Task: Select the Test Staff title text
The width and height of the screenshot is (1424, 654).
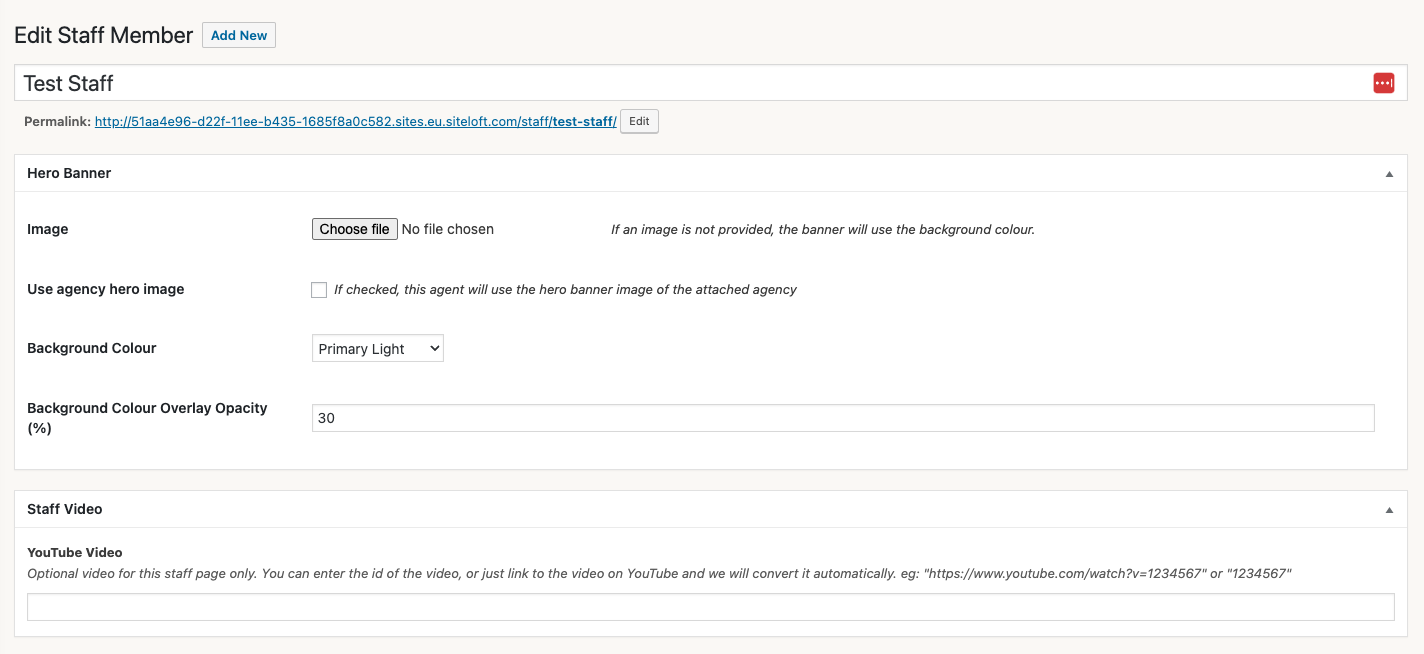Action: [68, 83]
